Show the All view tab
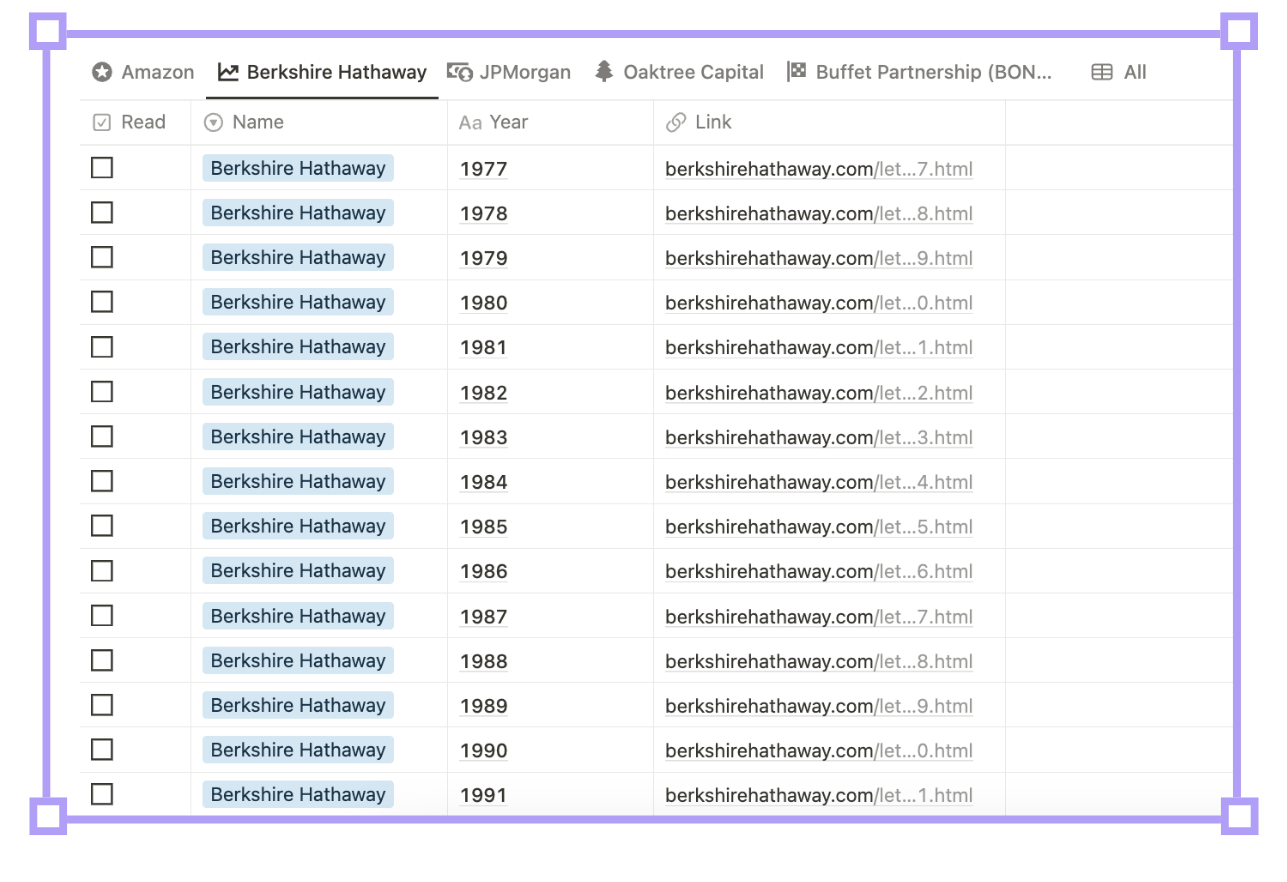The height and width of the screenshot is (882, 1287). [x=1119, y=72]
